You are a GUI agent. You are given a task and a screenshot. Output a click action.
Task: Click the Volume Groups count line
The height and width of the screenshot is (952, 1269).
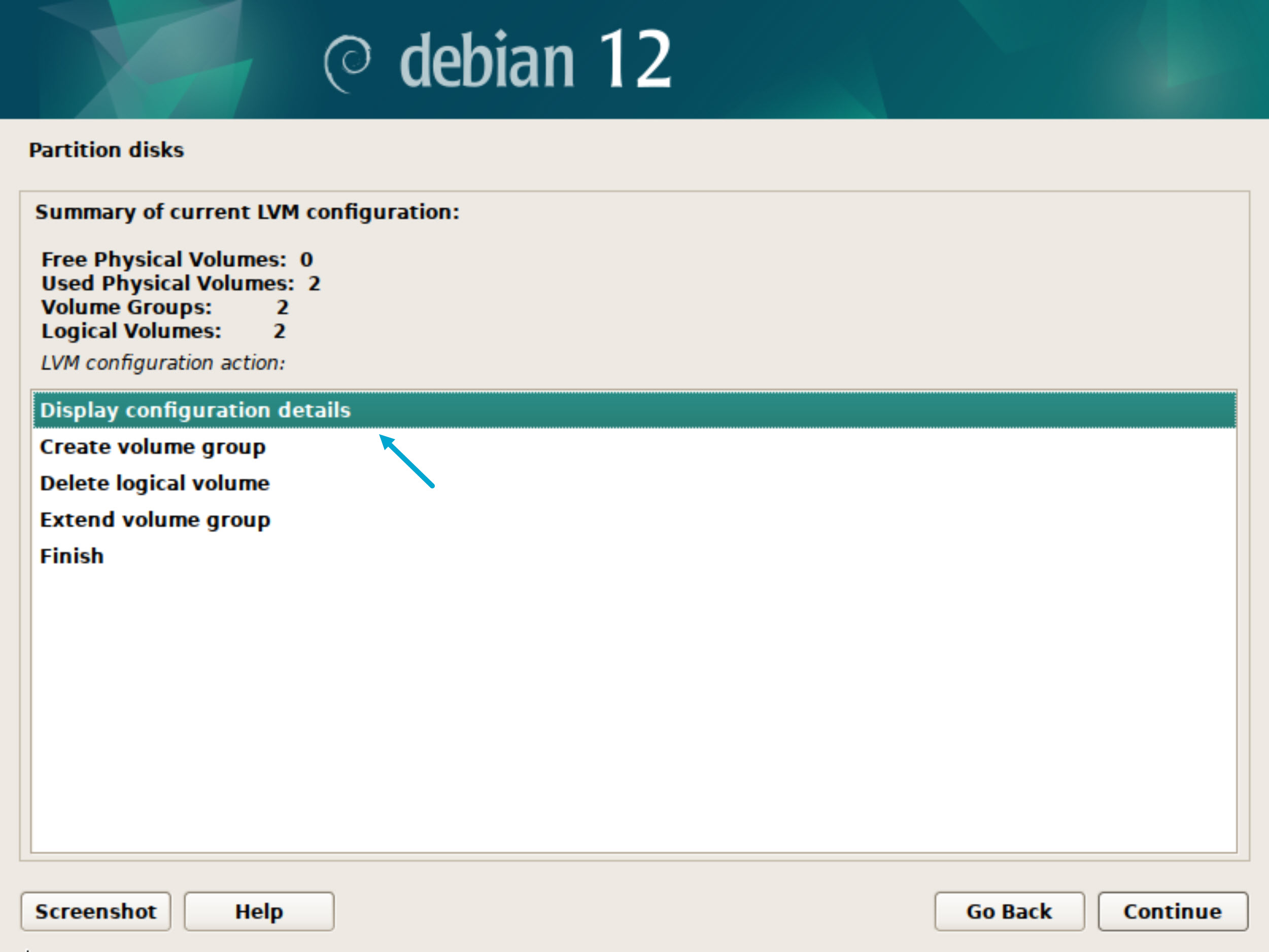coord(164,307)
